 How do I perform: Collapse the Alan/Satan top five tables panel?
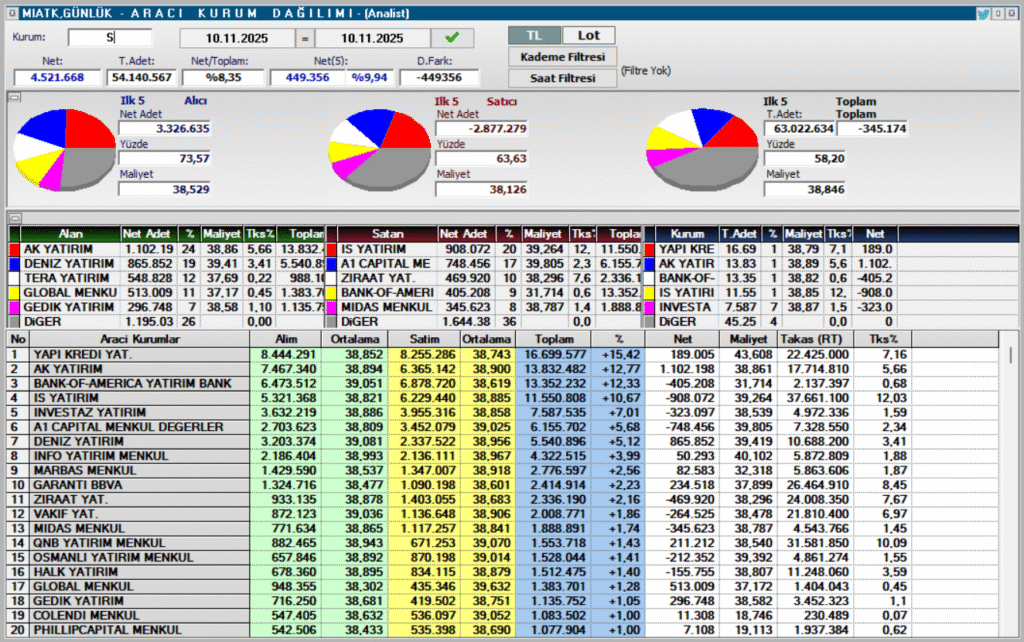pos(13,217)
